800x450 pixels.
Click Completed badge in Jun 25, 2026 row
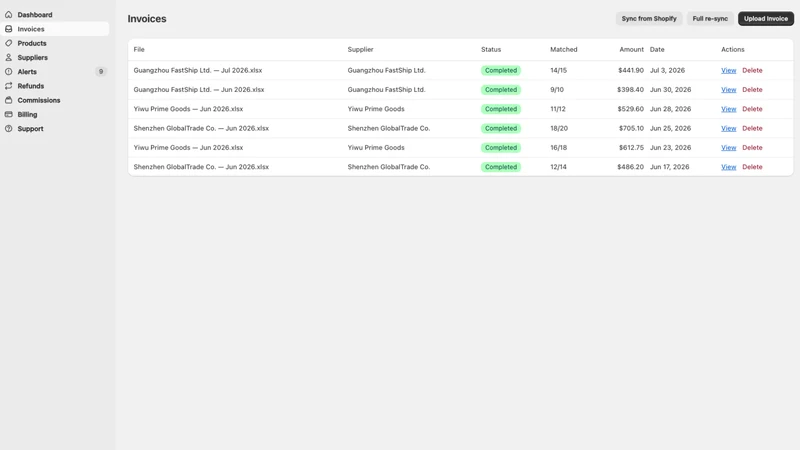tap(501, 129)
